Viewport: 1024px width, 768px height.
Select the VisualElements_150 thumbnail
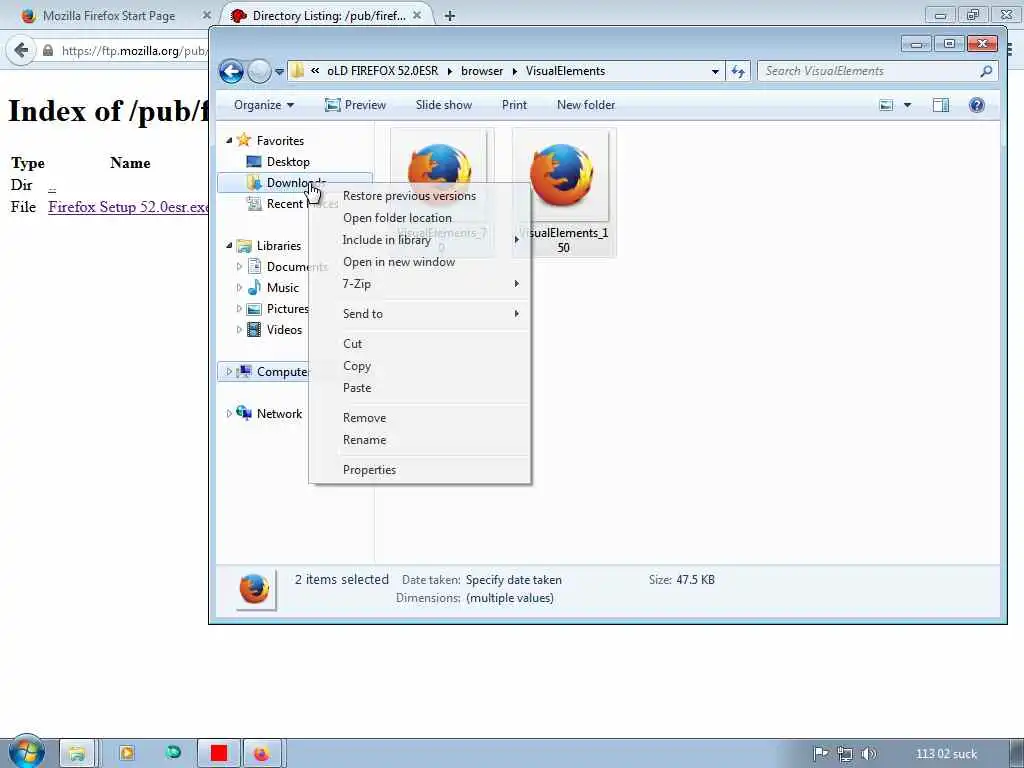pyautogui.click(x=563, y=176)
